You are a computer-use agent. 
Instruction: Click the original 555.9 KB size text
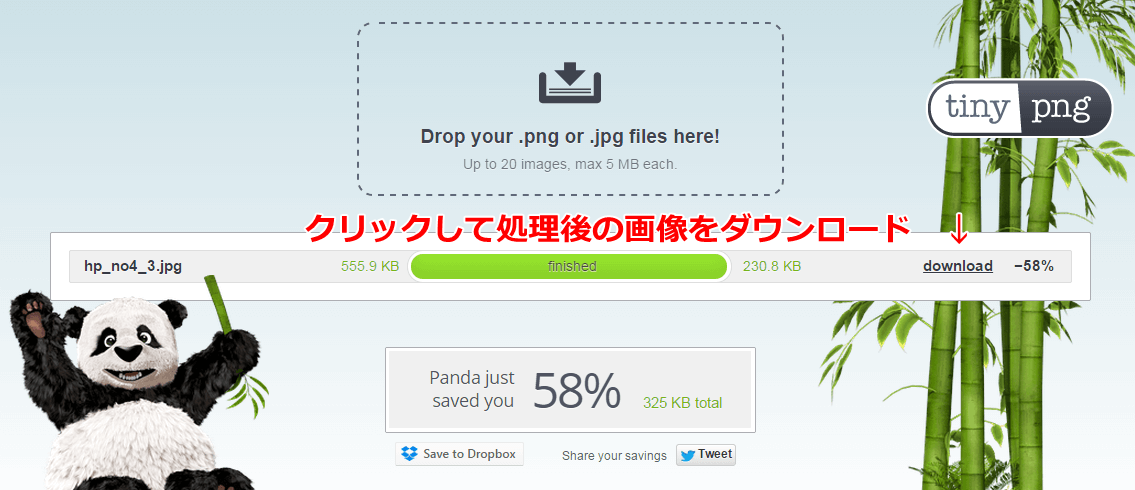pos(370,266)
